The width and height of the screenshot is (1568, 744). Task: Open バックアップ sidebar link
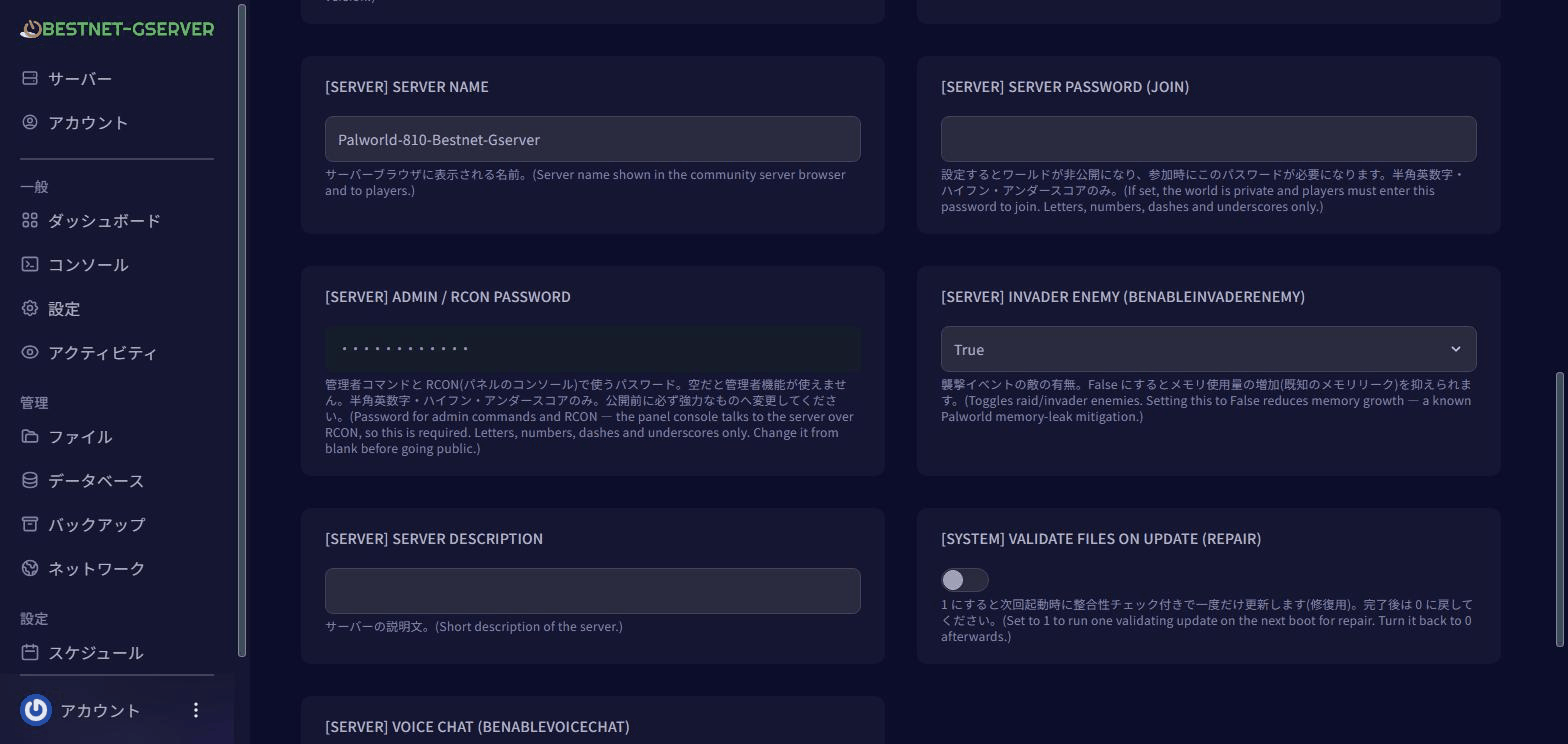97,524
